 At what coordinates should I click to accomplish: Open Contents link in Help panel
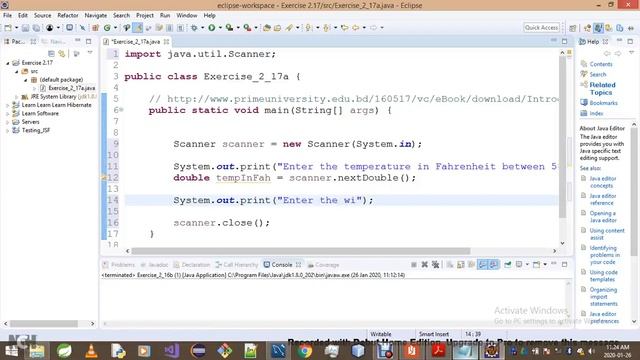pos(601,64)
